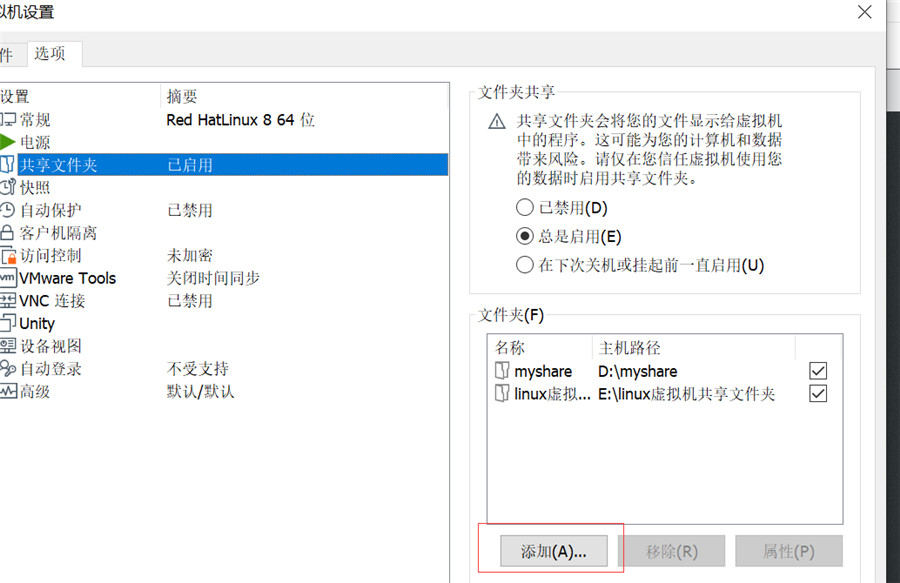Select the 设备视图 settings row

[x=224, y=346]
